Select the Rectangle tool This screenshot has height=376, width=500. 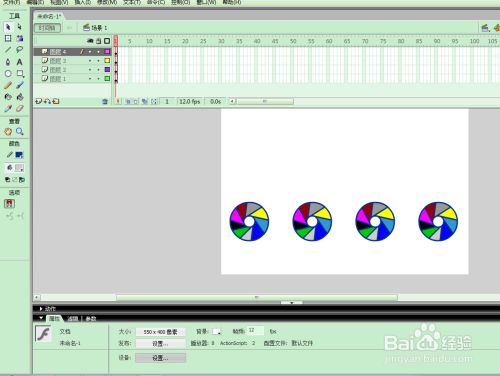coord(20,73)
